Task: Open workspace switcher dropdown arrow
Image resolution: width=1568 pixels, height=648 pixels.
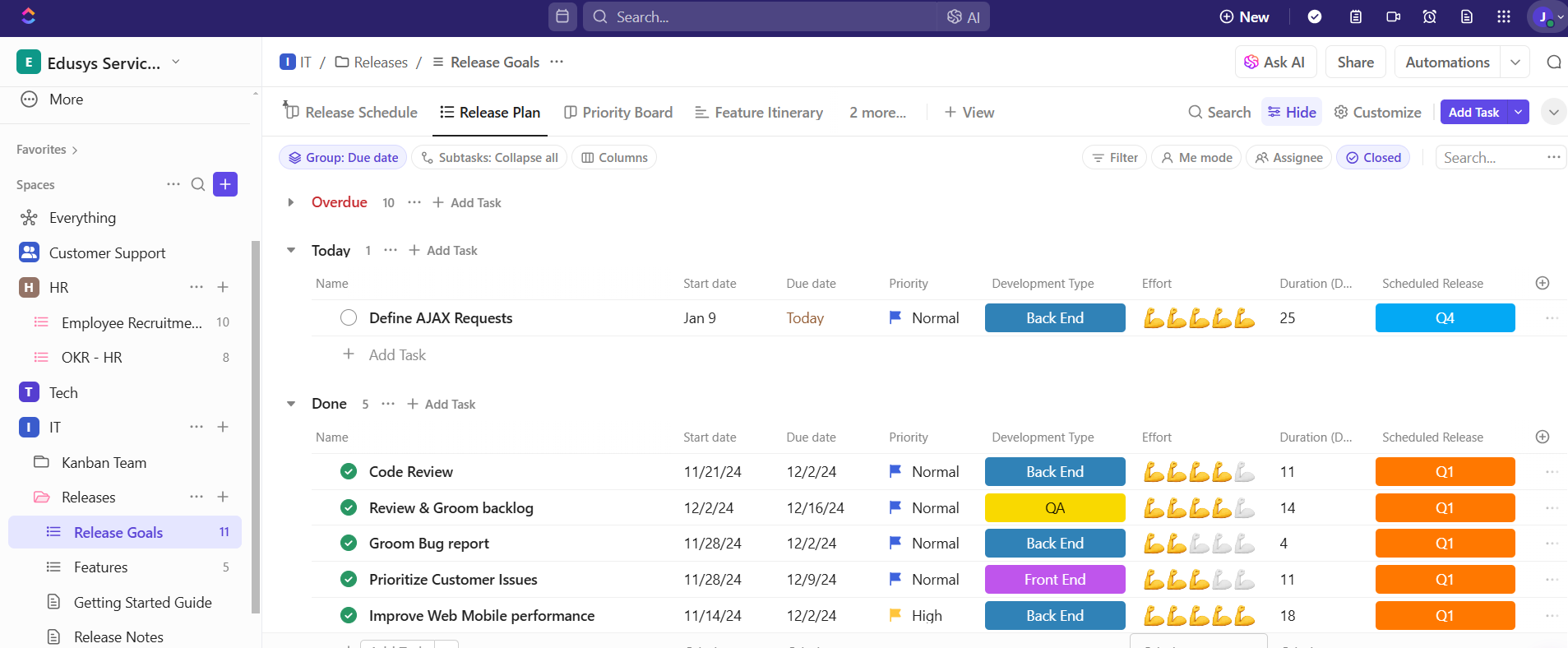Action: [175, 62]
